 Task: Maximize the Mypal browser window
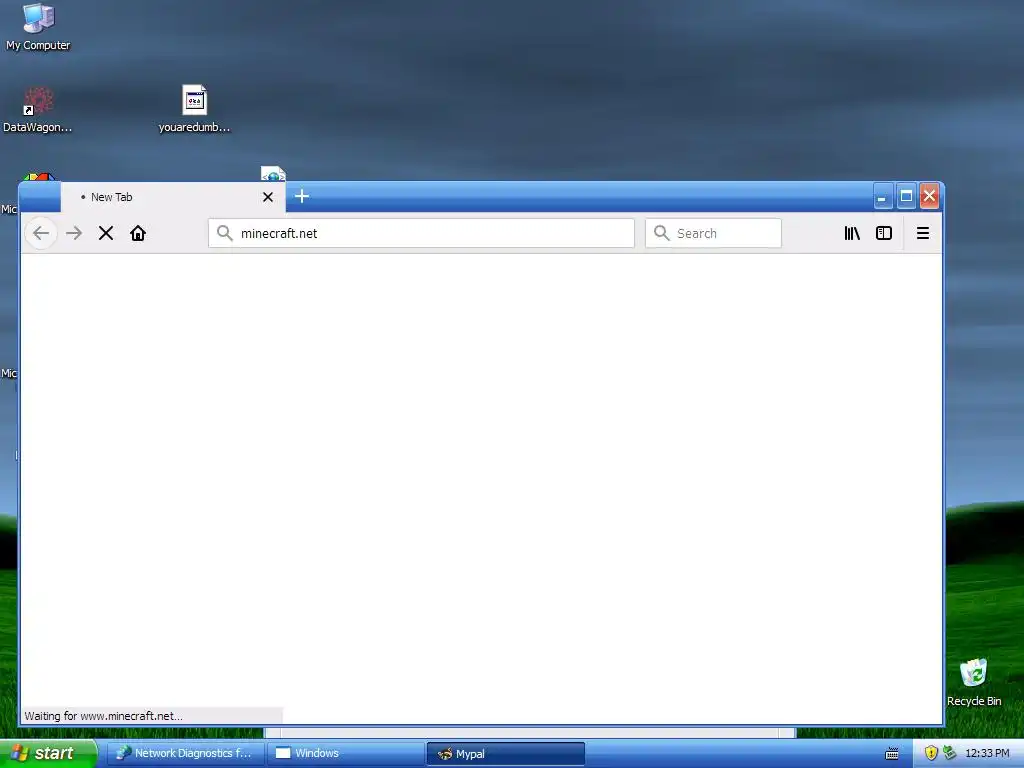coord(906,196)
